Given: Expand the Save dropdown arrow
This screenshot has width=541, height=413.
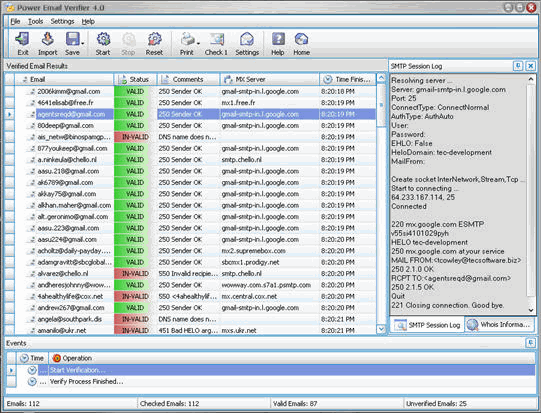Looking at the screenshot, I should click(x=83, y=43).
